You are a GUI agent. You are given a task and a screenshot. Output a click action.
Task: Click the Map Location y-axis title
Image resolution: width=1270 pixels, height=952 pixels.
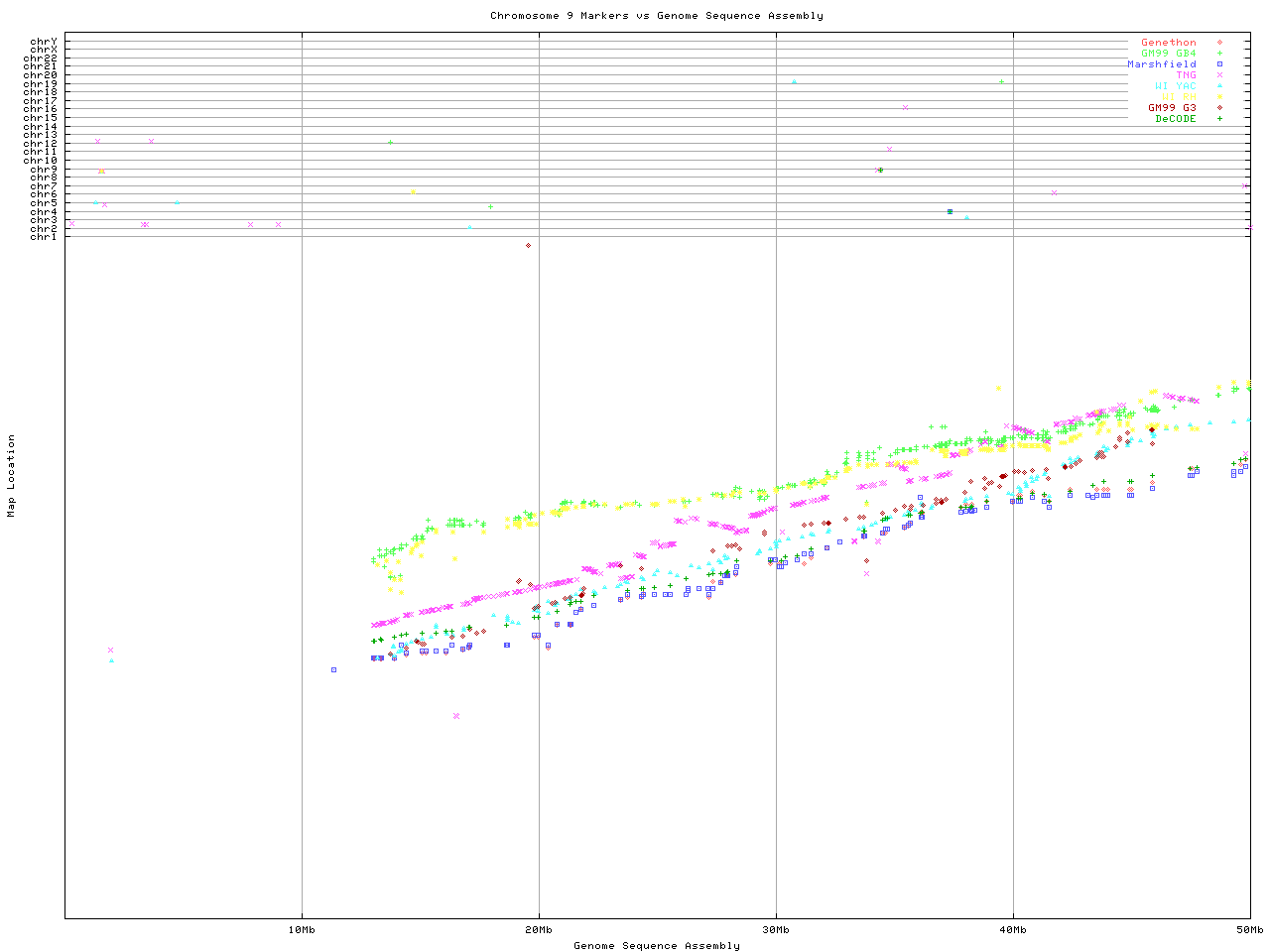coord(12,476)
